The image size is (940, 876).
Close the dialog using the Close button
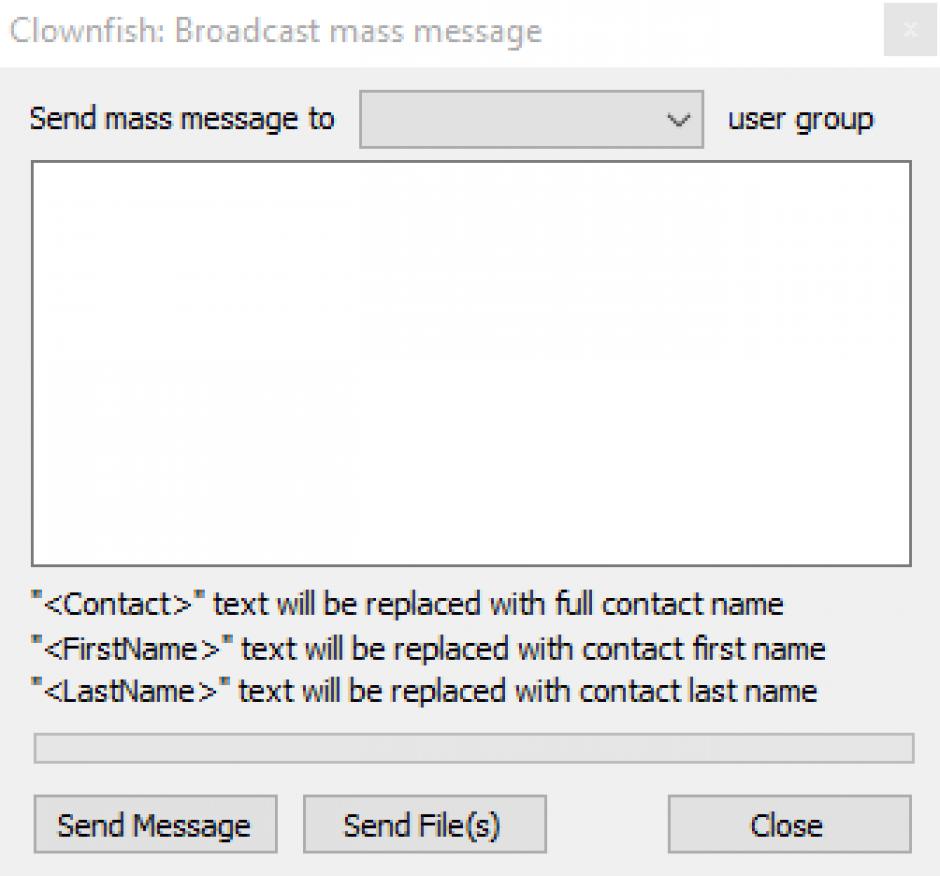point(788,825)
